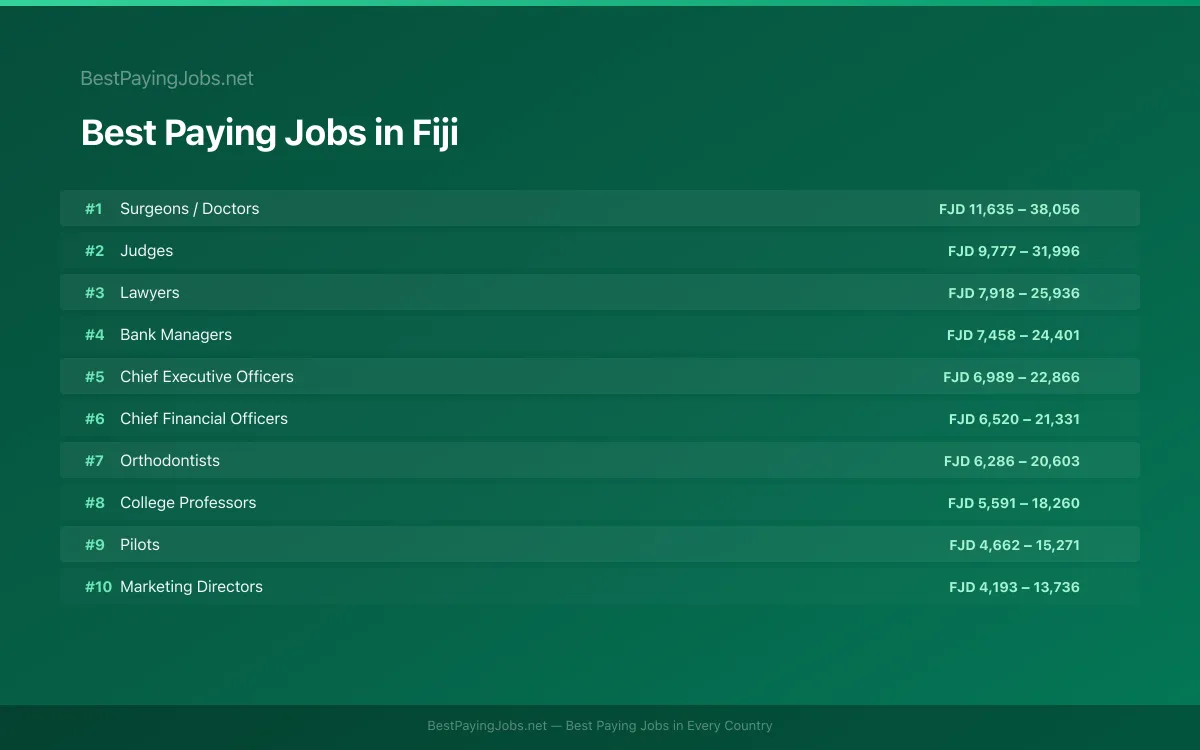The image size is (1200, 750).
Task: Select the Chief Financial Officers job title
Action: [x=204, y=419]
